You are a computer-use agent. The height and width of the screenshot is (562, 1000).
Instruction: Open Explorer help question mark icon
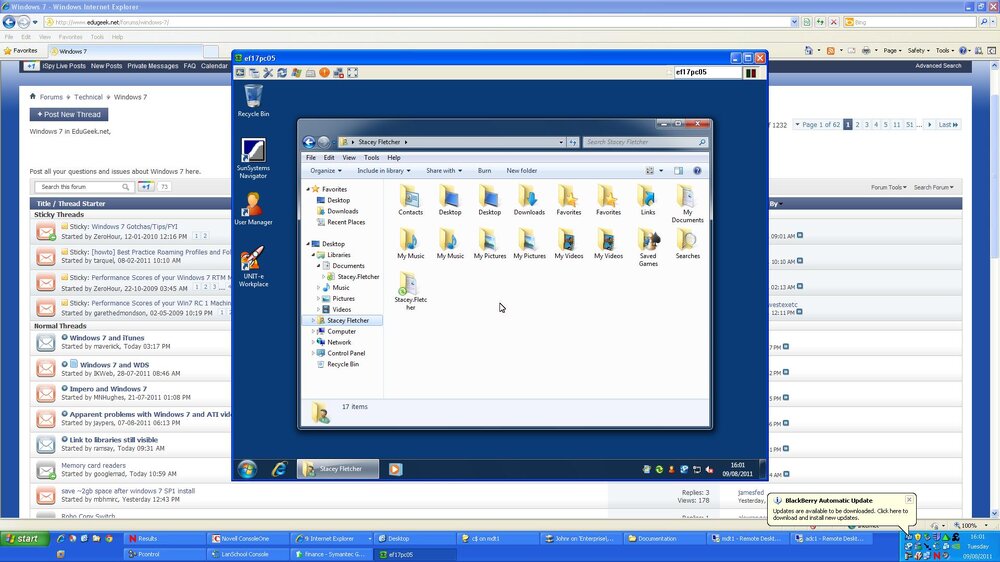click(x=697, y=171)
